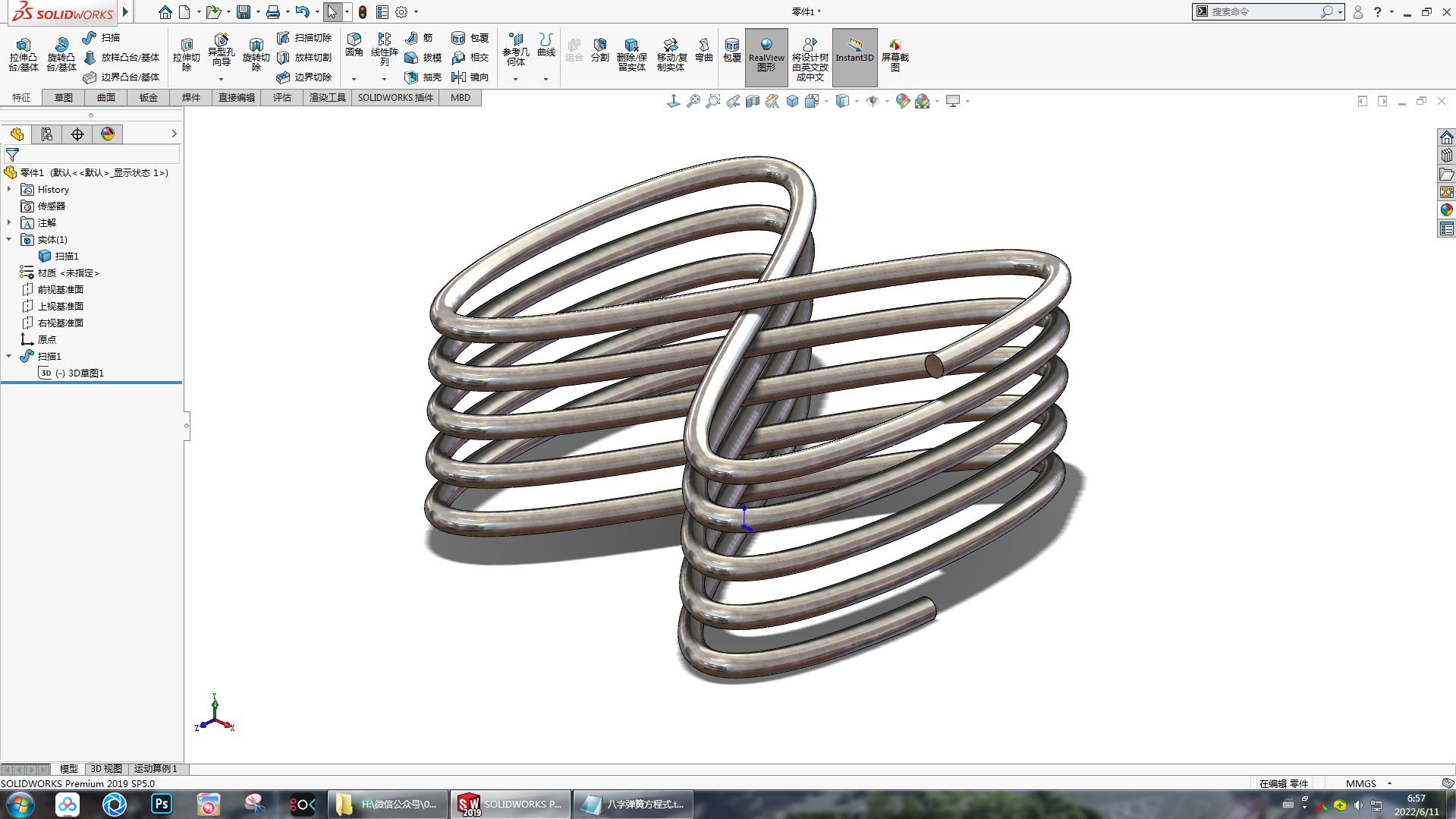Open Photoshop from the taskbar
The width and height of the screenshot is (1456, 819).
(162, 804)
